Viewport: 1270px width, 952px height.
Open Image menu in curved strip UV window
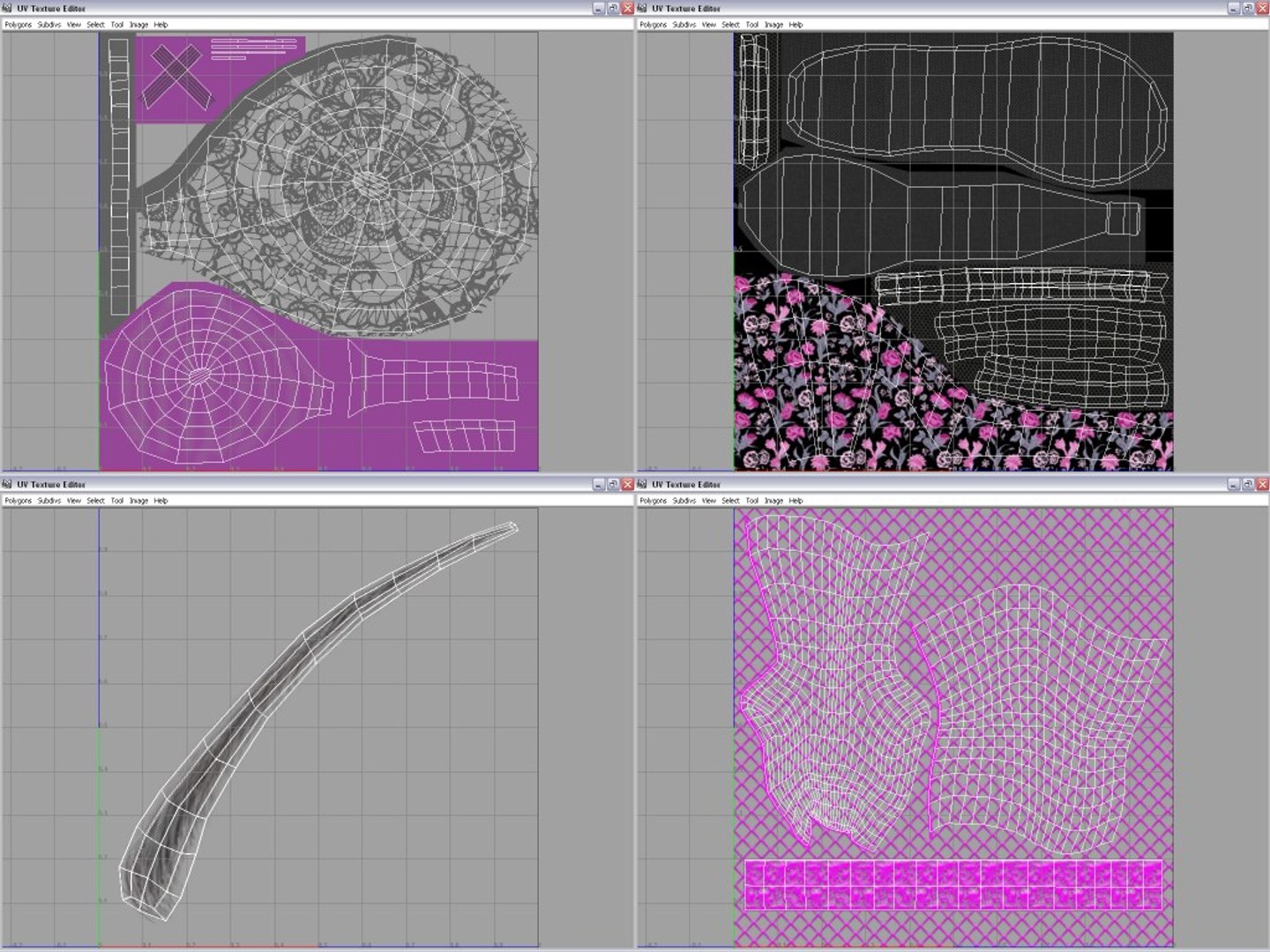click(138, 501)
